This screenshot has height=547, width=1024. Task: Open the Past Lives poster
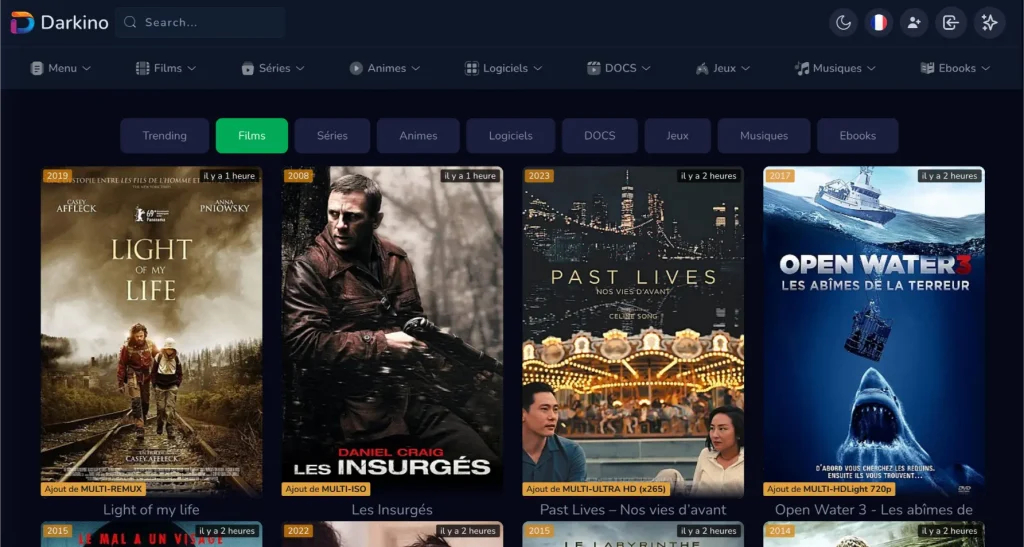633,332
